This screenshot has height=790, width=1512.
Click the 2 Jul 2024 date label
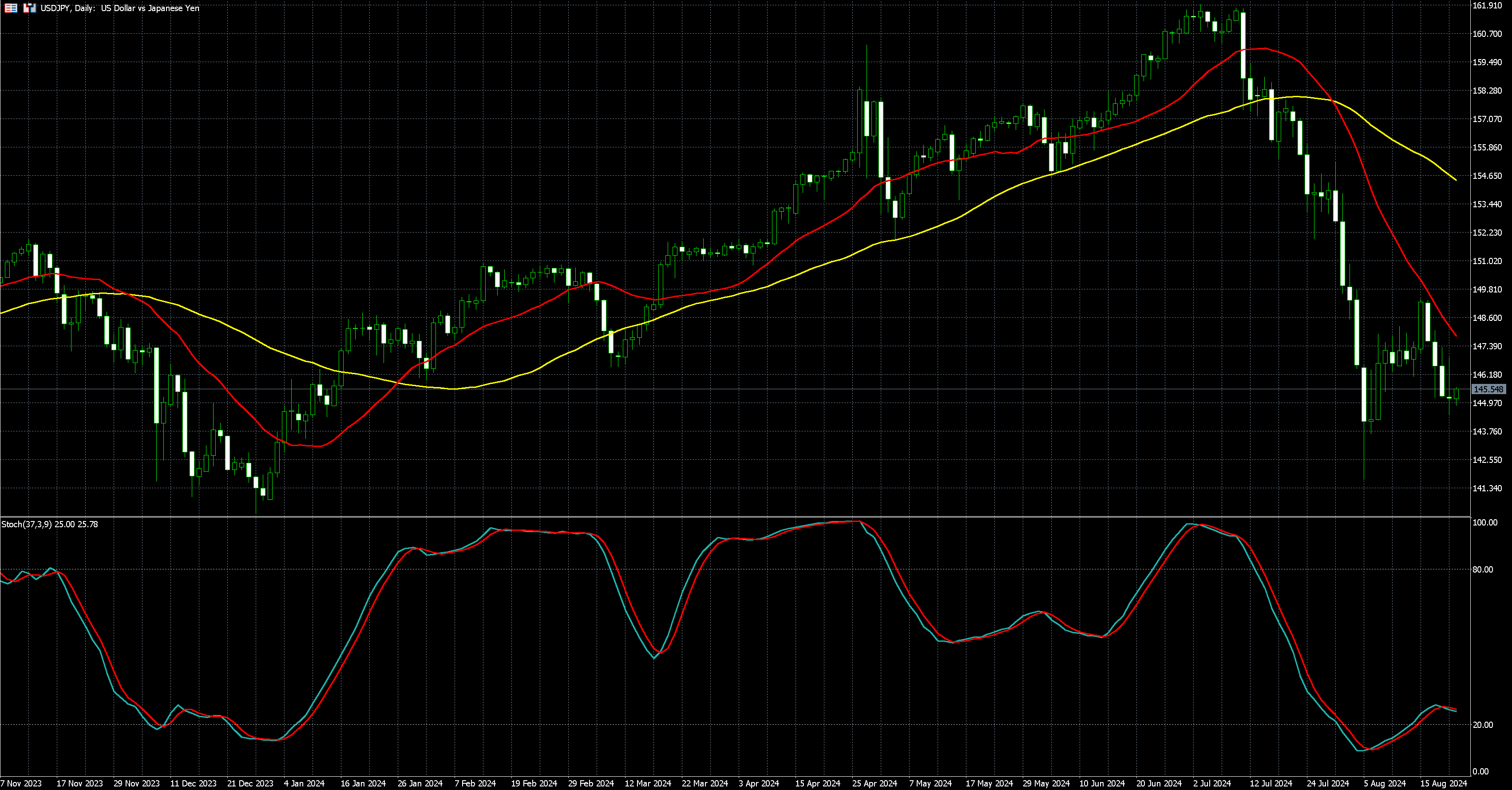[1212, 783]
